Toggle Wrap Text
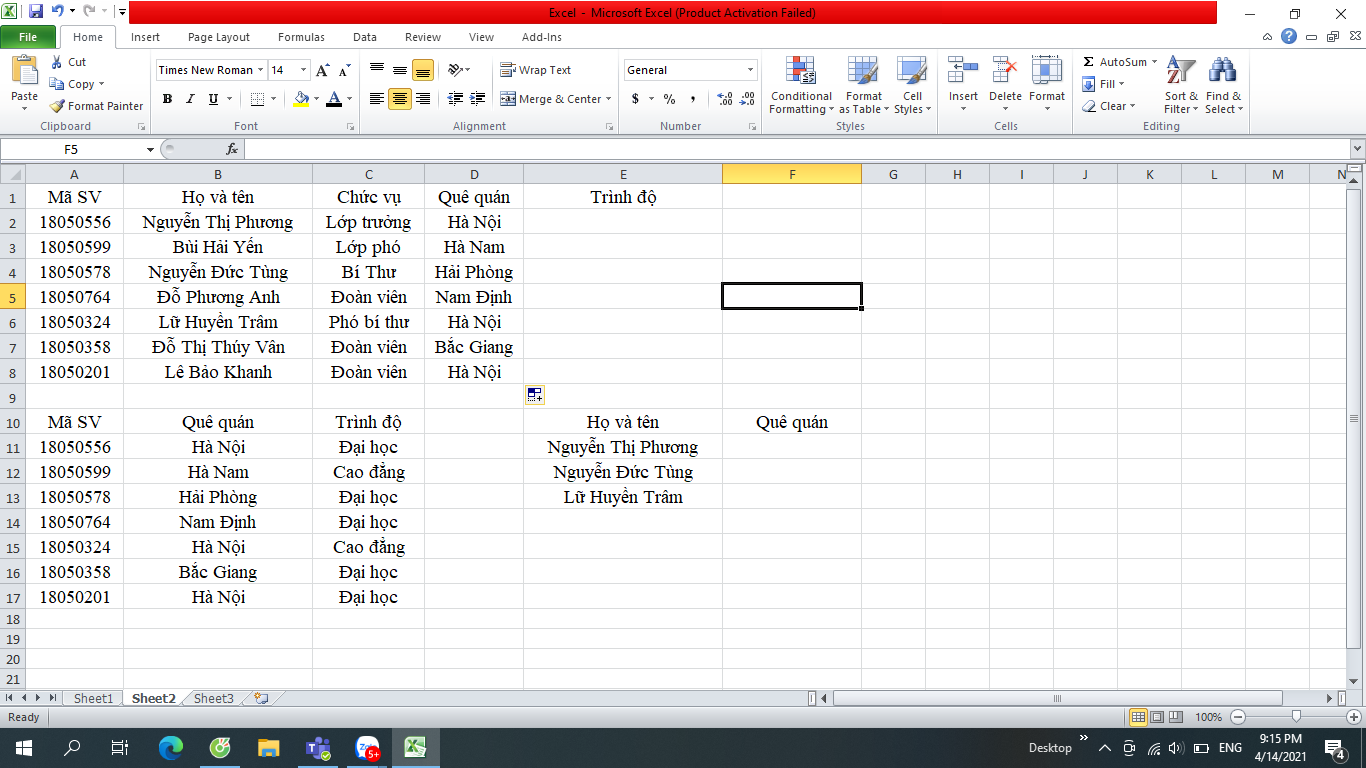The width and height of the screenshot is (1366, 768). pyautogui.click(x=536, y=70)
